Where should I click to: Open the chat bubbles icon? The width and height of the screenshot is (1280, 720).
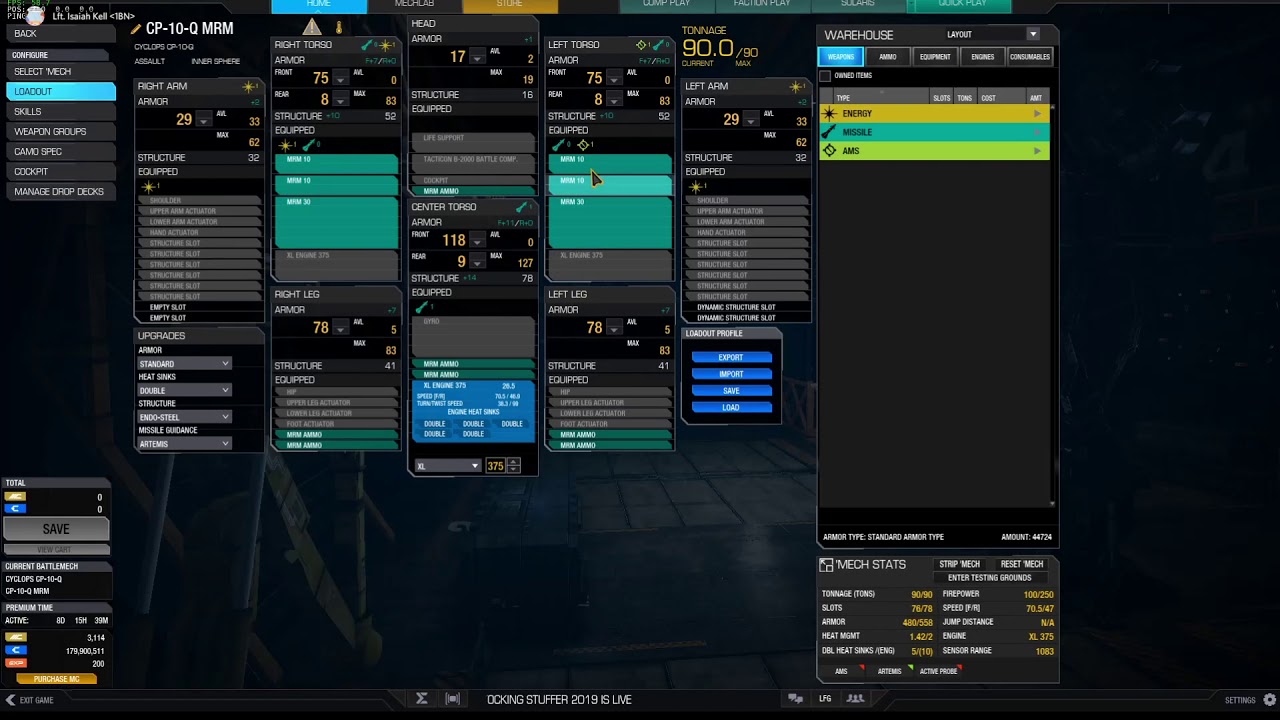[x=795, y=699]
